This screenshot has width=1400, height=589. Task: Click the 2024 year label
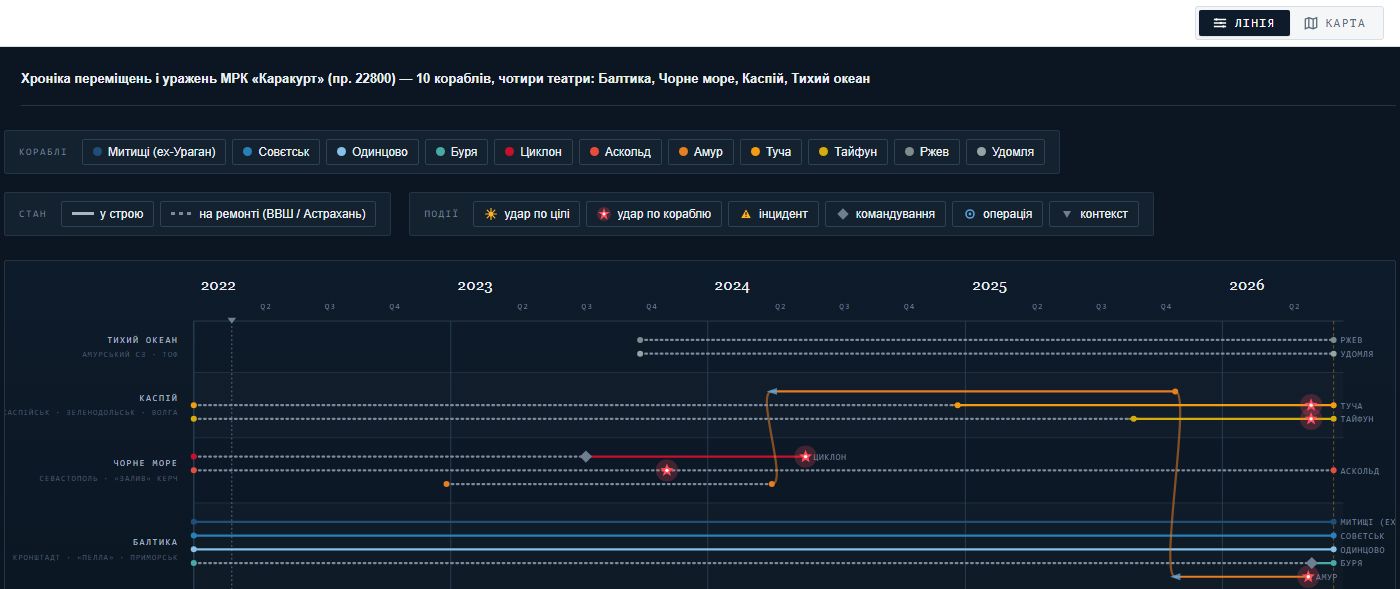pyautogui.click(x=732, y=286)
